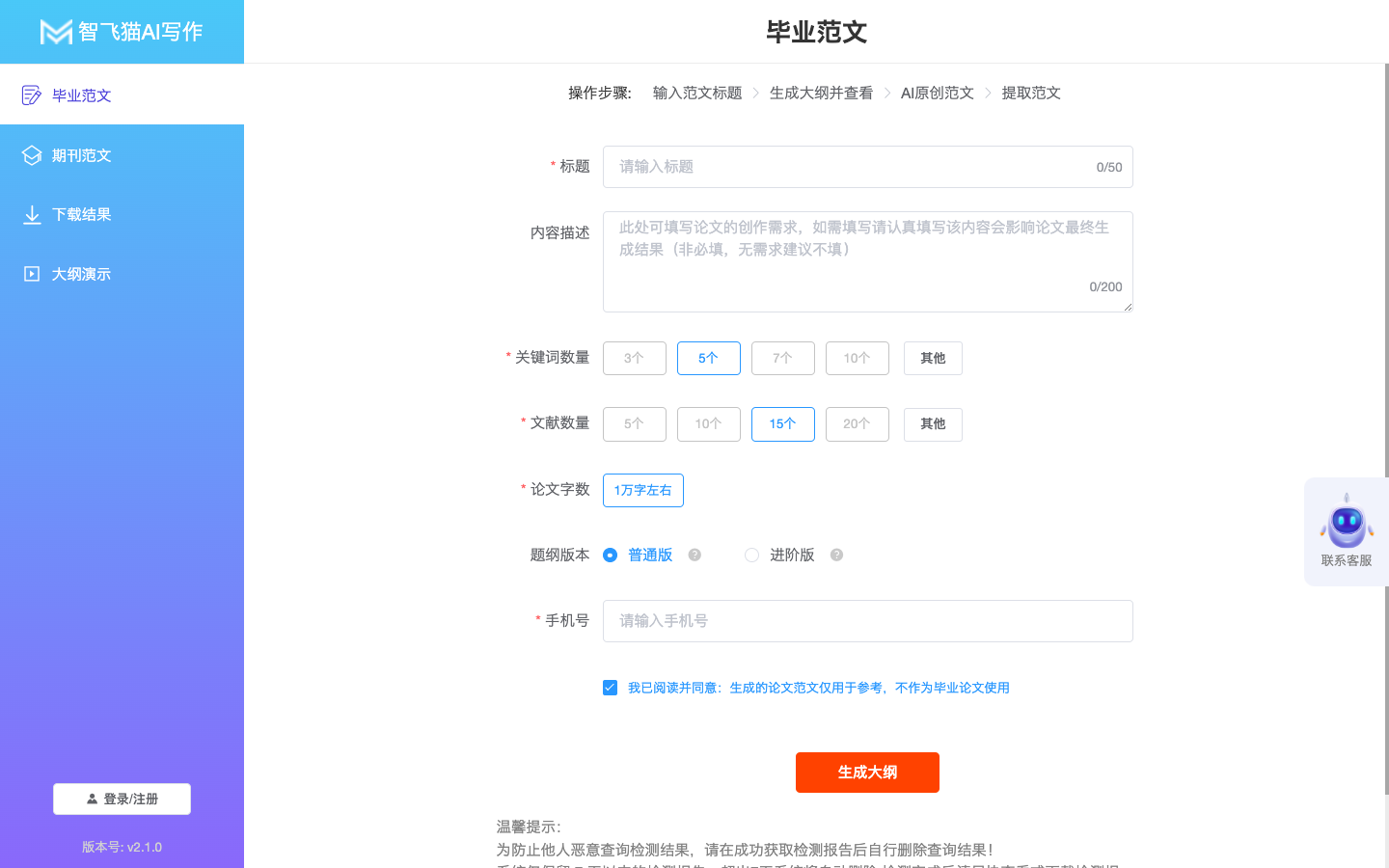
Task: Open 期刊范文 menu item
Action: 82,155
